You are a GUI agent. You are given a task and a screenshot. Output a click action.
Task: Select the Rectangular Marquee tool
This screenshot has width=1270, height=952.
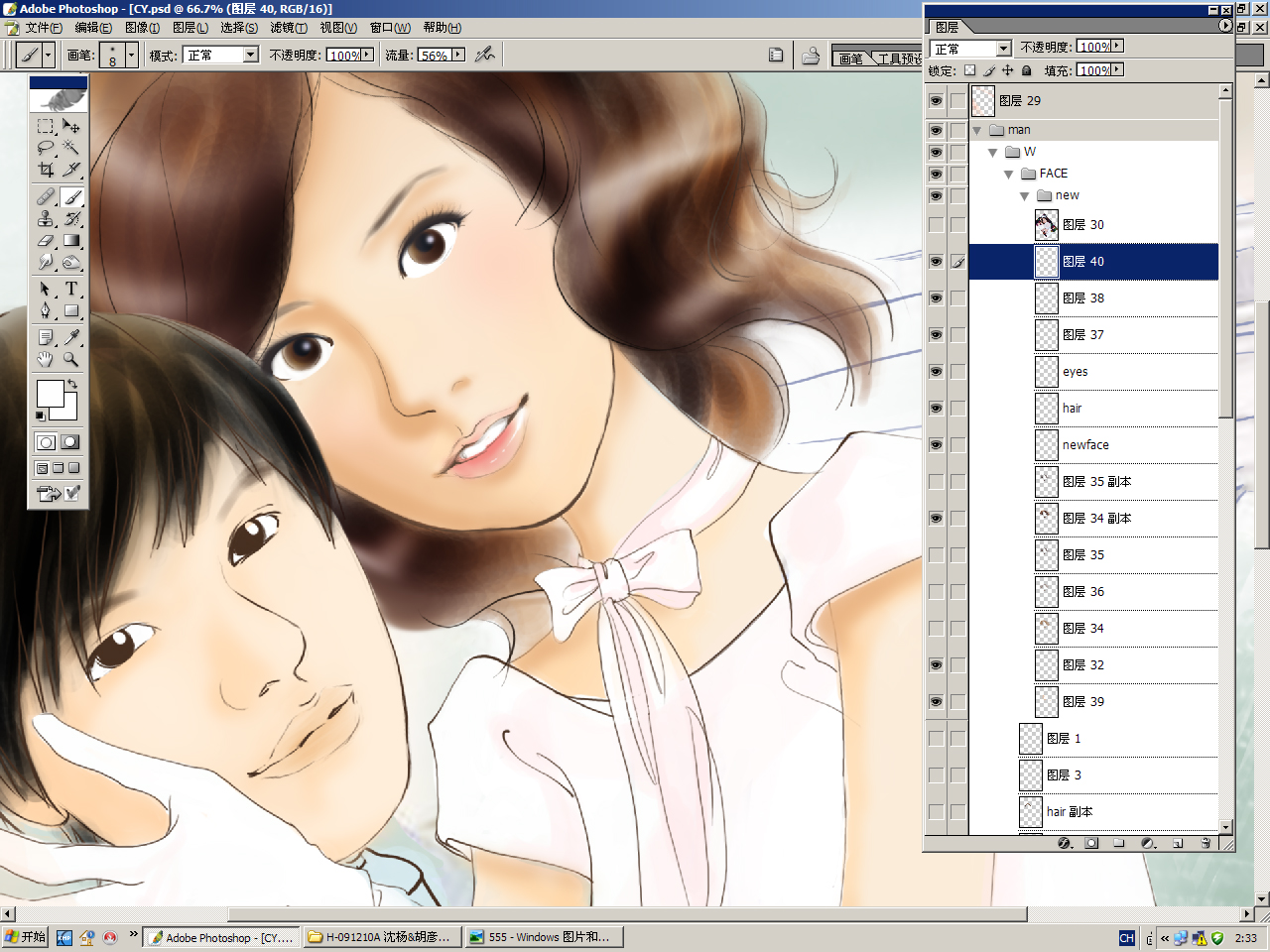pos(46,127)
